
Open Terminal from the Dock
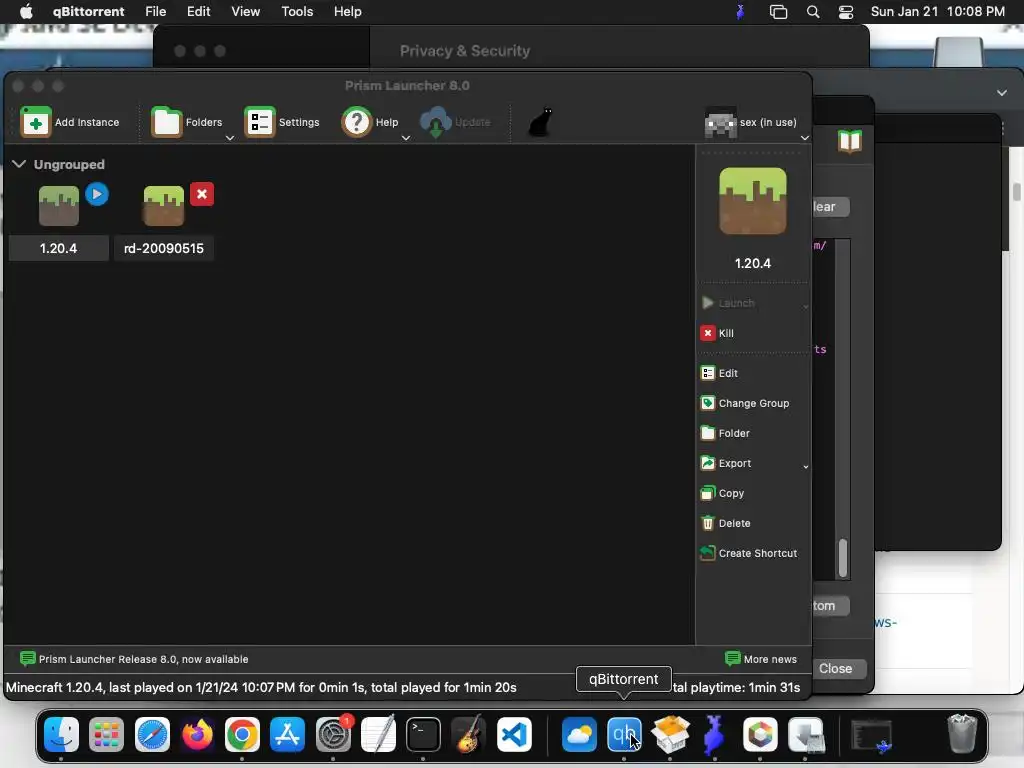point(423,735)
